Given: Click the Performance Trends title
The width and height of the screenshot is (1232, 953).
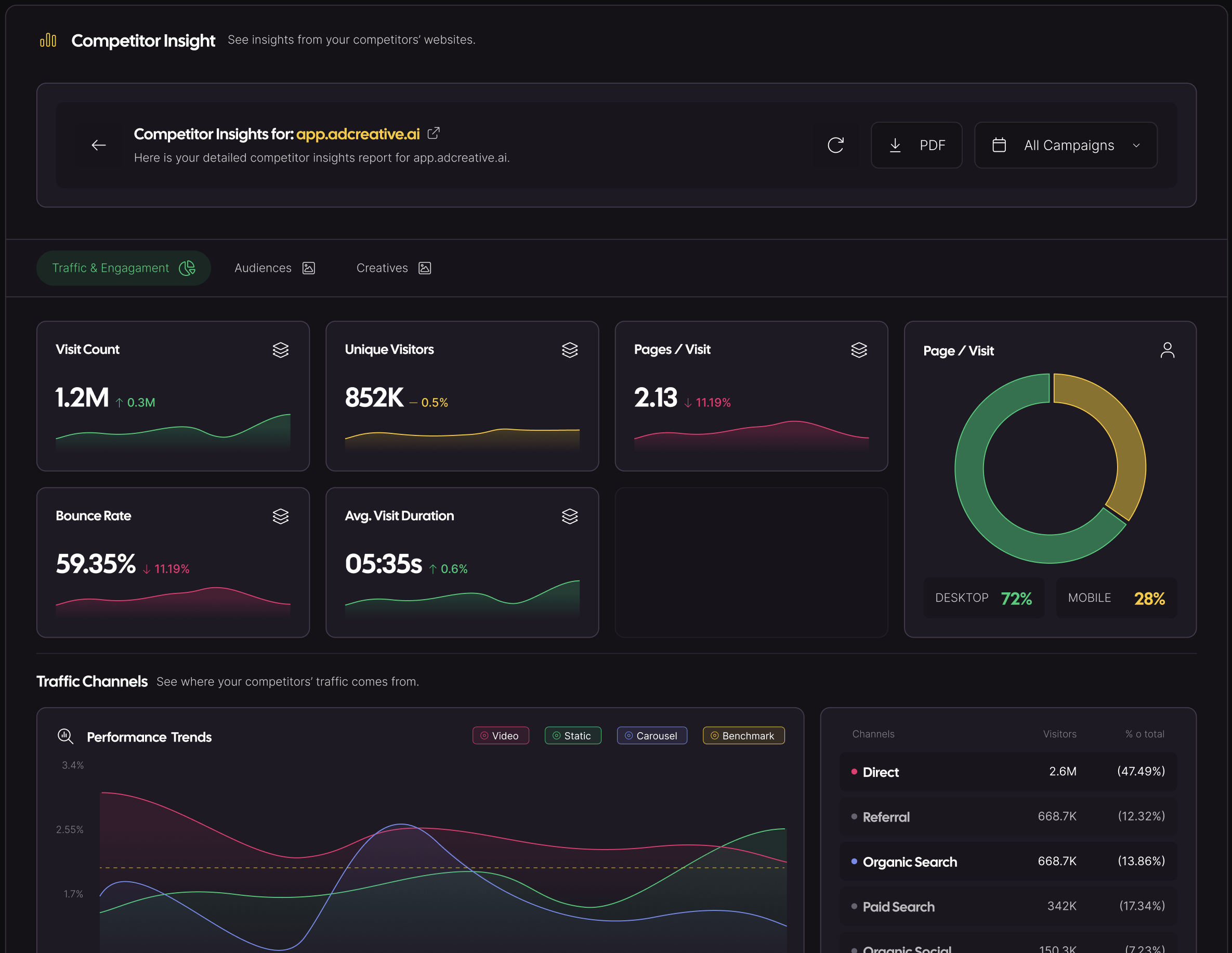Looking at the screenshot, I should click(149, 737).
